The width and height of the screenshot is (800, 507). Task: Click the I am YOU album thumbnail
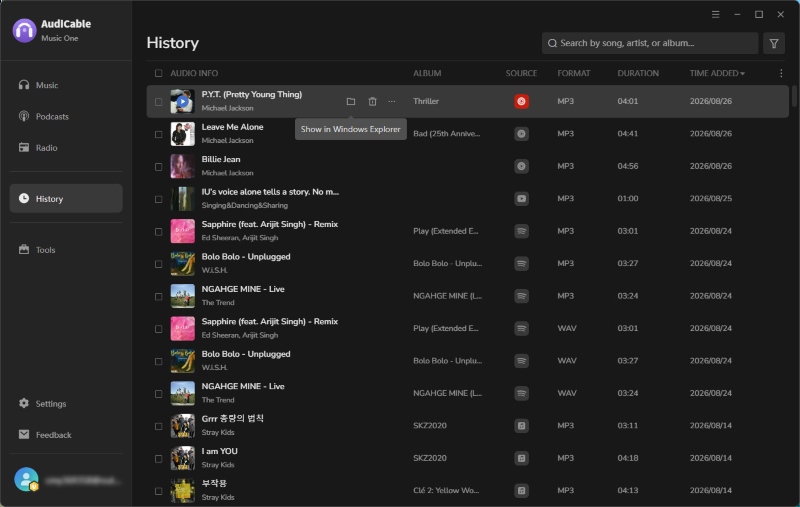coord(183,458)
